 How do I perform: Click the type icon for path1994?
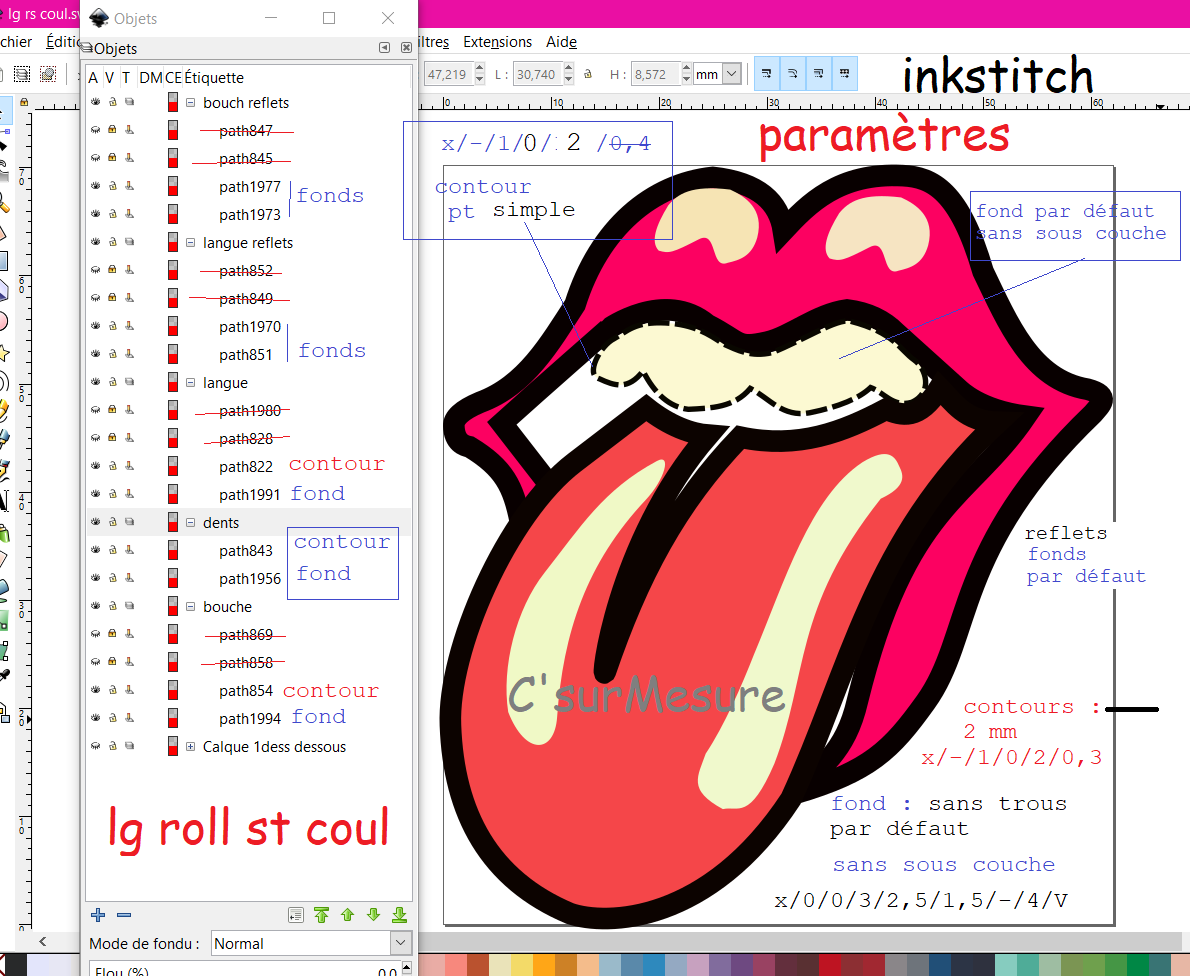pos(130,718)
